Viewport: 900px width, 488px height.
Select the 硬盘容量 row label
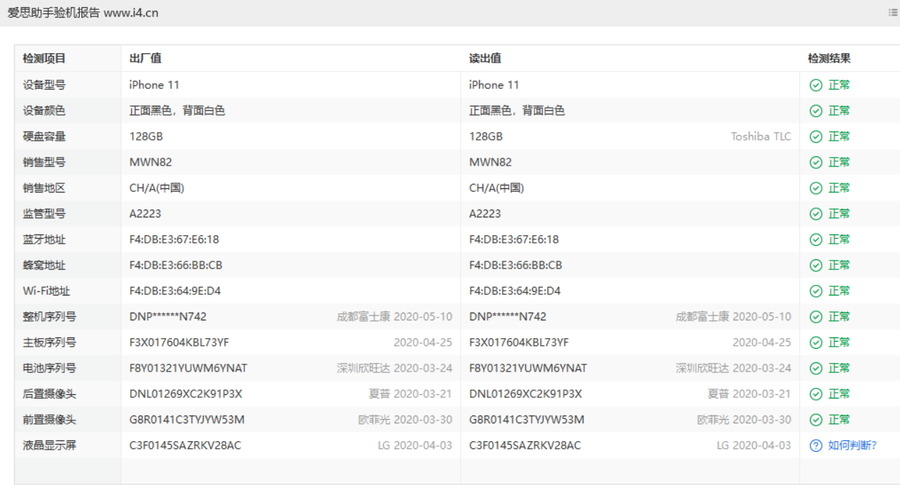[x=44, y=137]
